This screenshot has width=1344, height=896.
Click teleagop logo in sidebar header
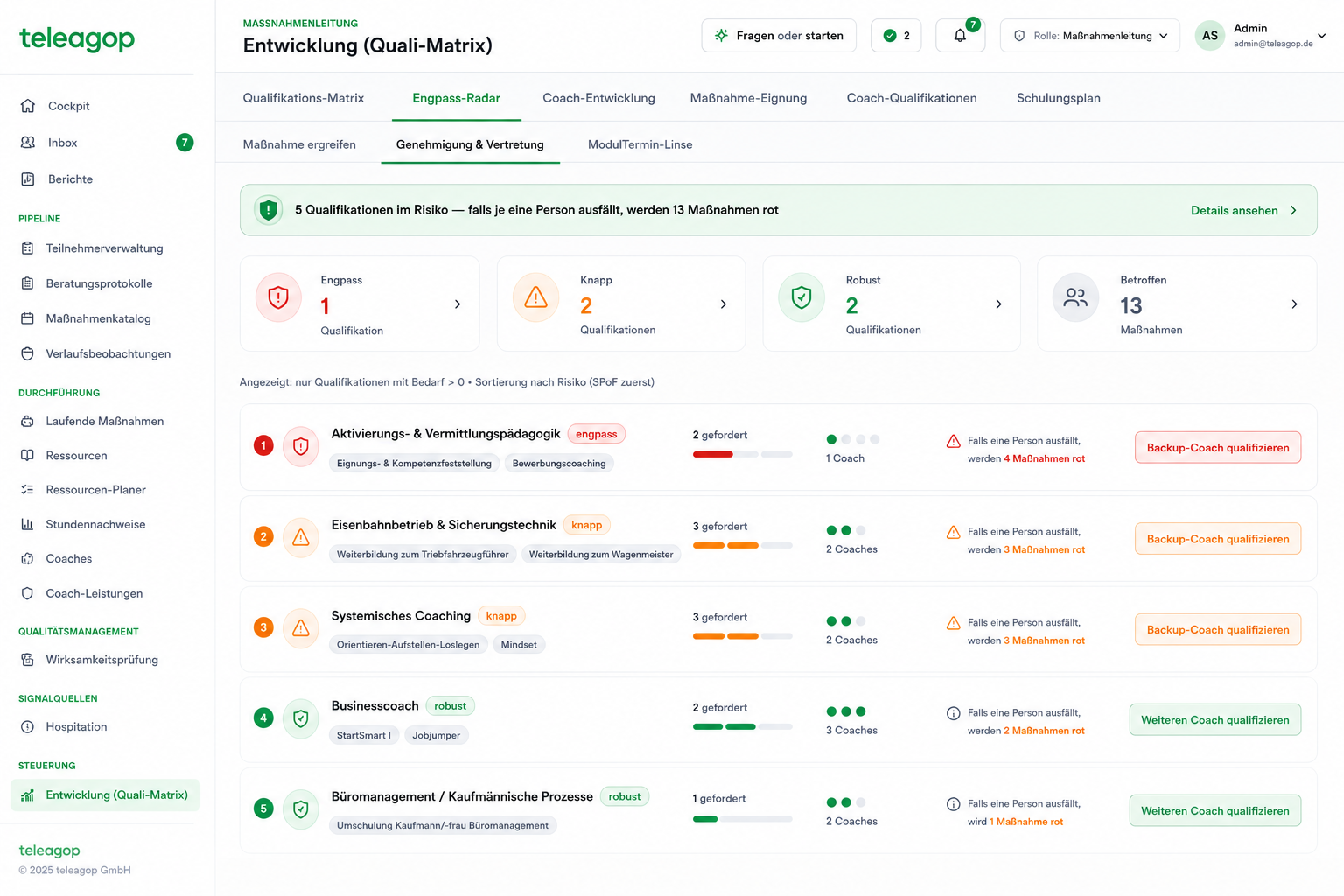(77, 38)
